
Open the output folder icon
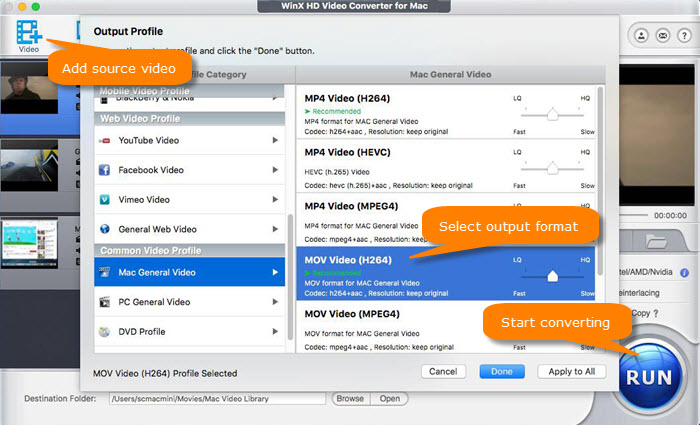coord(656,242)
